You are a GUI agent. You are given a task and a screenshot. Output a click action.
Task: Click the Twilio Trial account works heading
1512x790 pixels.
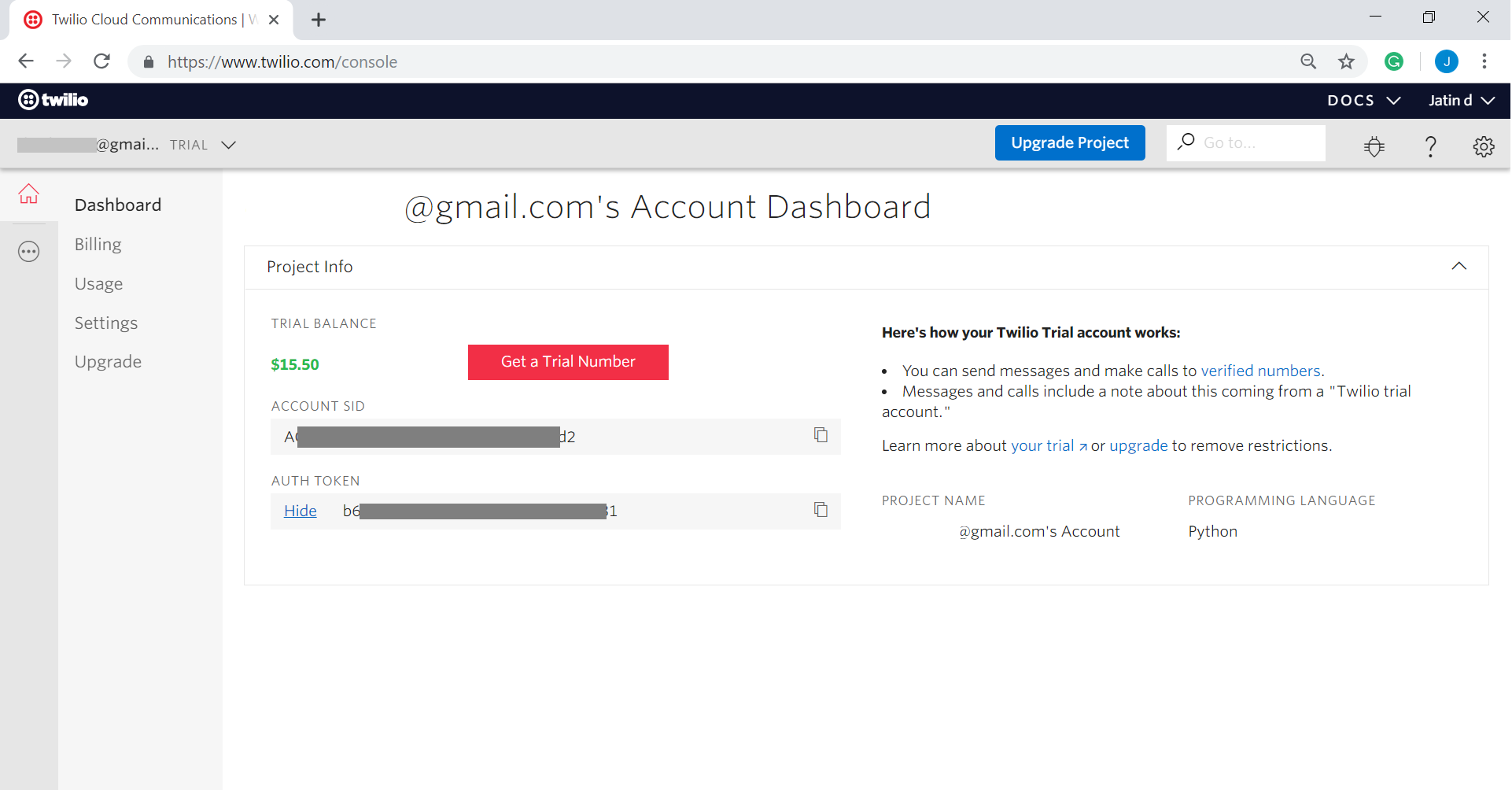click(1031, 333)
